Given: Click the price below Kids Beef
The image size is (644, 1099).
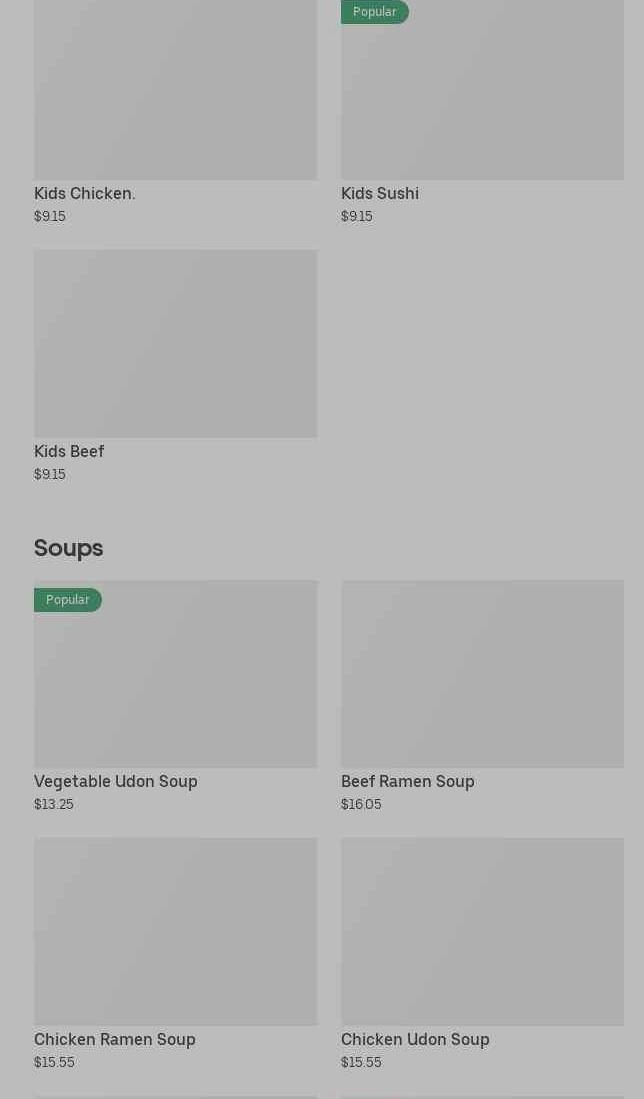Looking at the screenshot, I should 50,474.
